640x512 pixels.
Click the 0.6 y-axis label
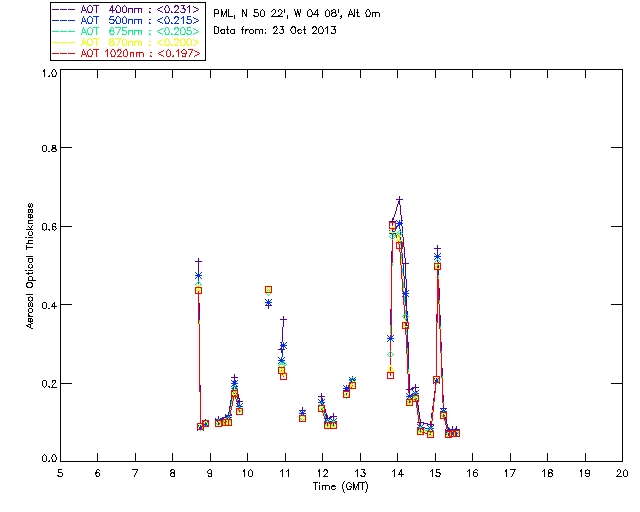[x=49, y=227]
